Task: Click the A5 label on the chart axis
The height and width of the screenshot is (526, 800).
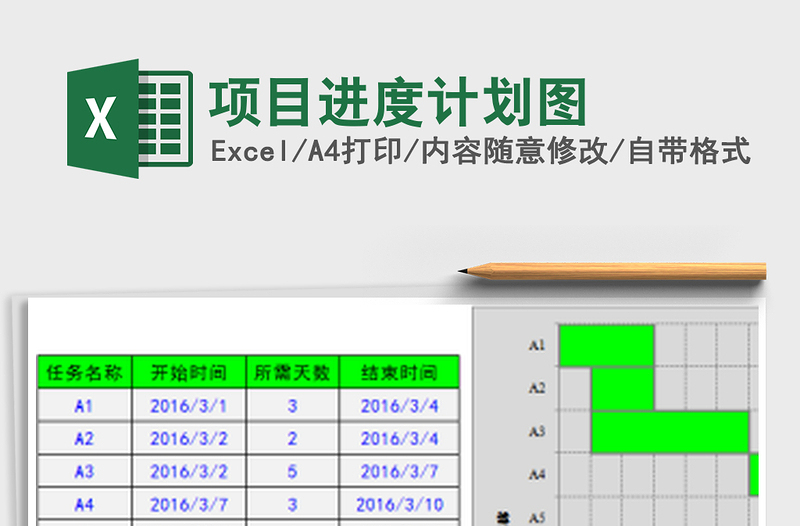Action: point(536,517)
